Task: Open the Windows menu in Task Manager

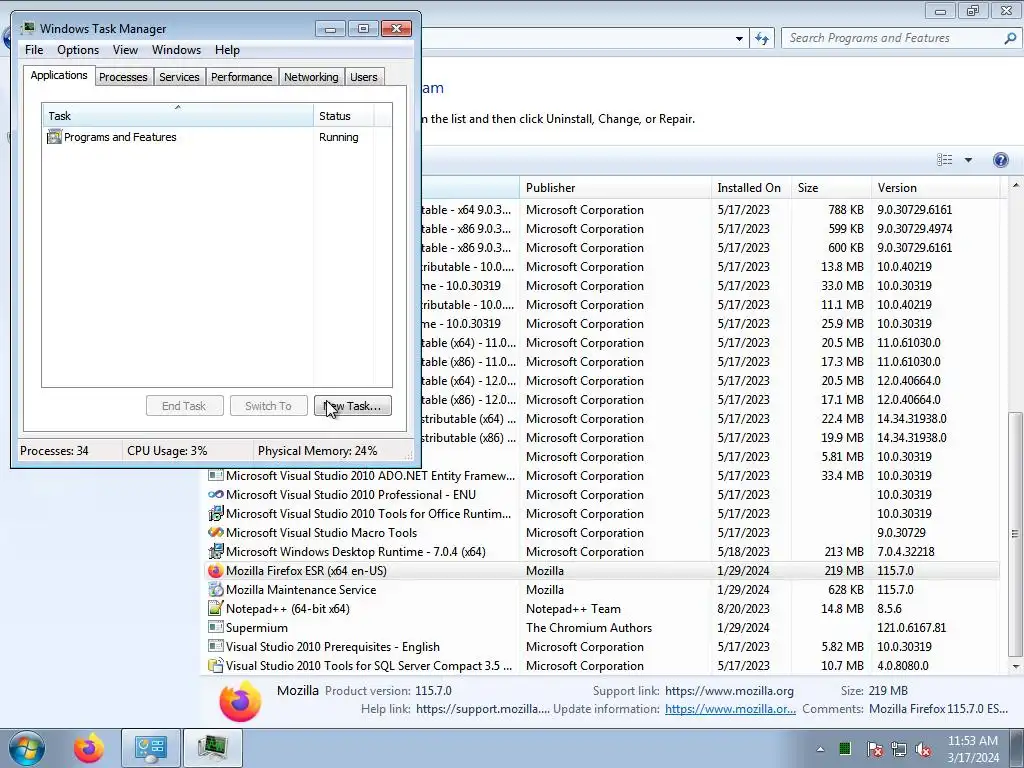Action: tap(176, 50)
